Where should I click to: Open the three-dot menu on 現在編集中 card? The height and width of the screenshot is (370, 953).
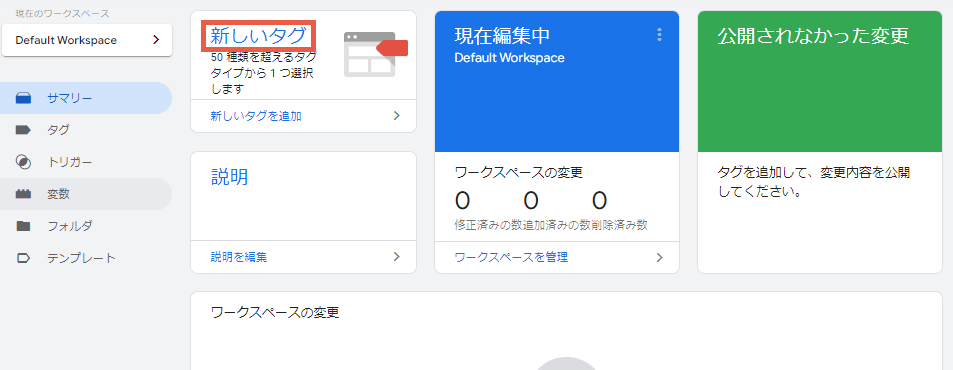(659, 35)
